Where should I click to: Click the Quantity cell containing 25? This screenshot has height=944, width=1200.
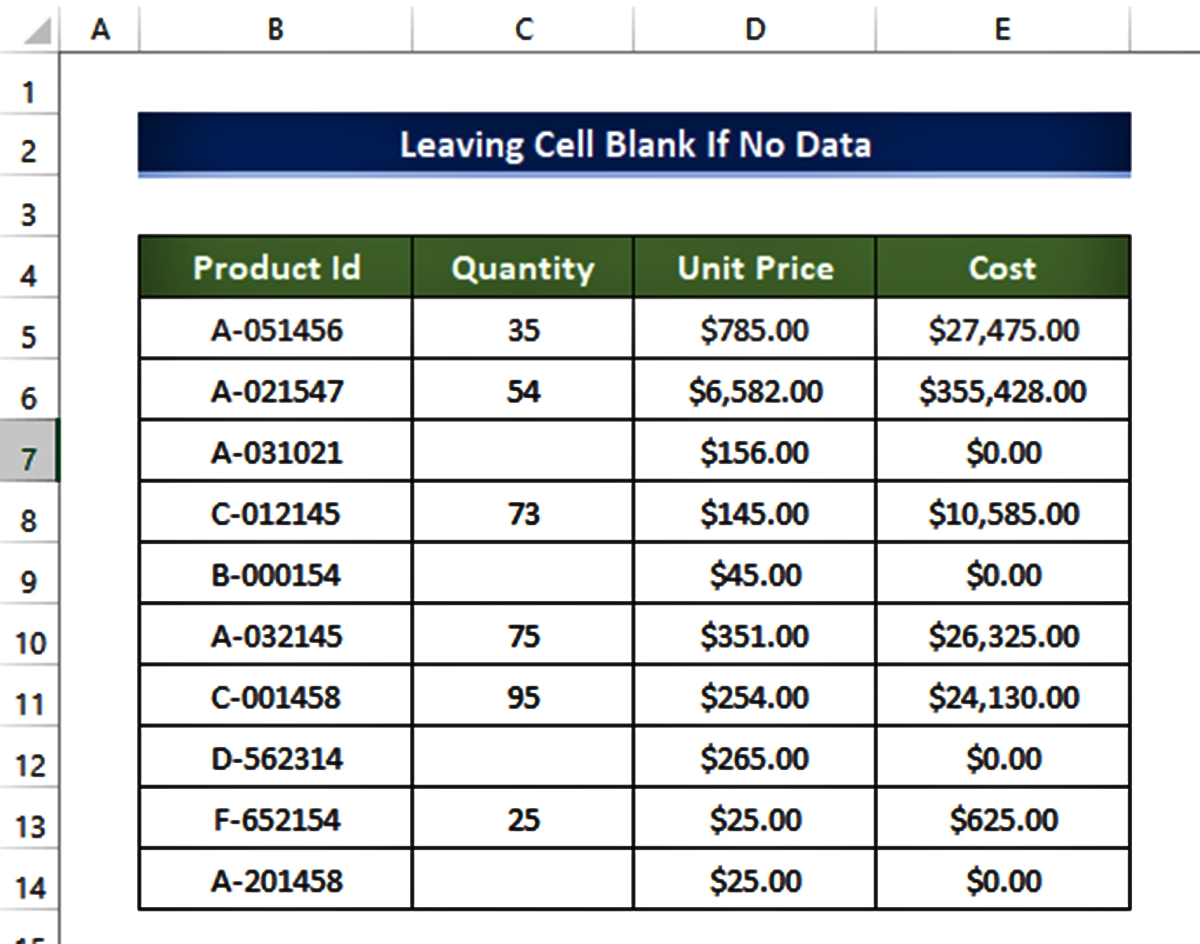[x=522, y=820]
